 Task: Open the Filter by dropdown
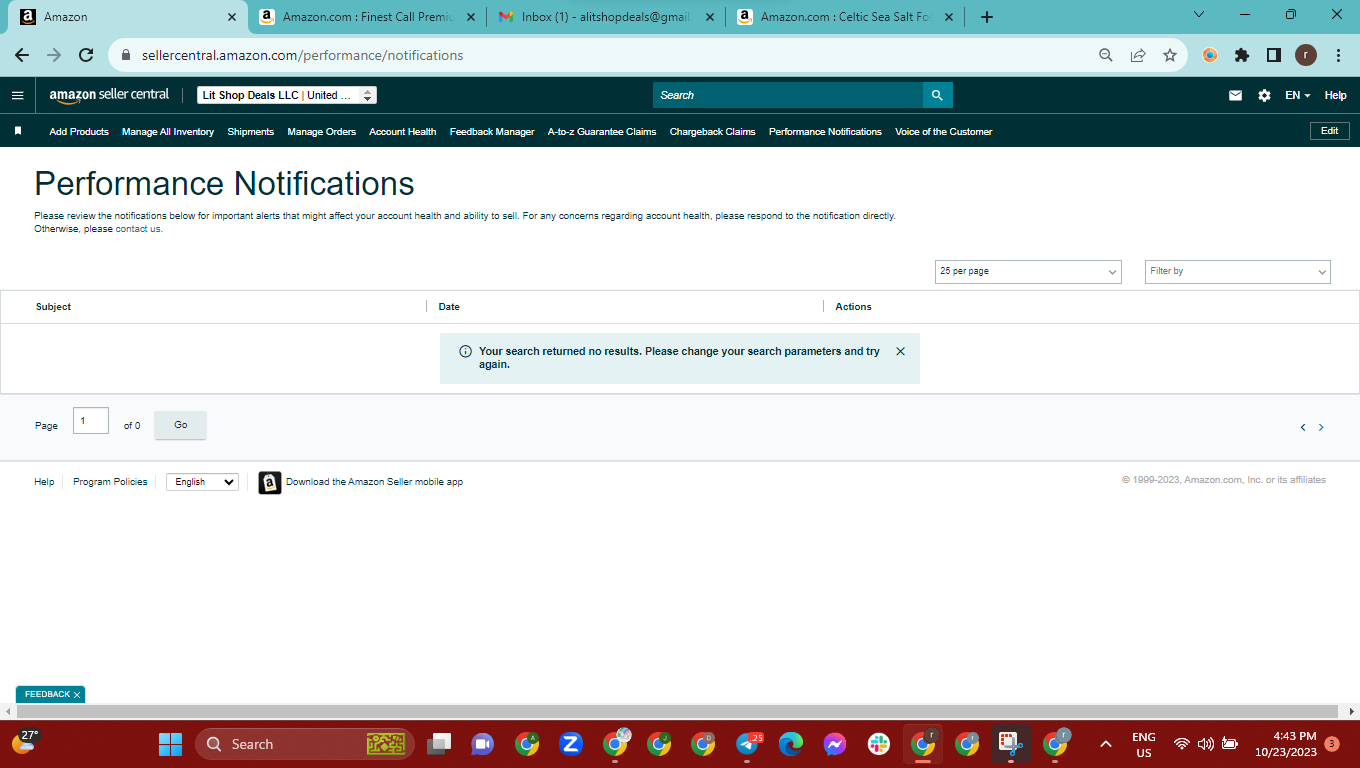click(x=1237, y=272)
